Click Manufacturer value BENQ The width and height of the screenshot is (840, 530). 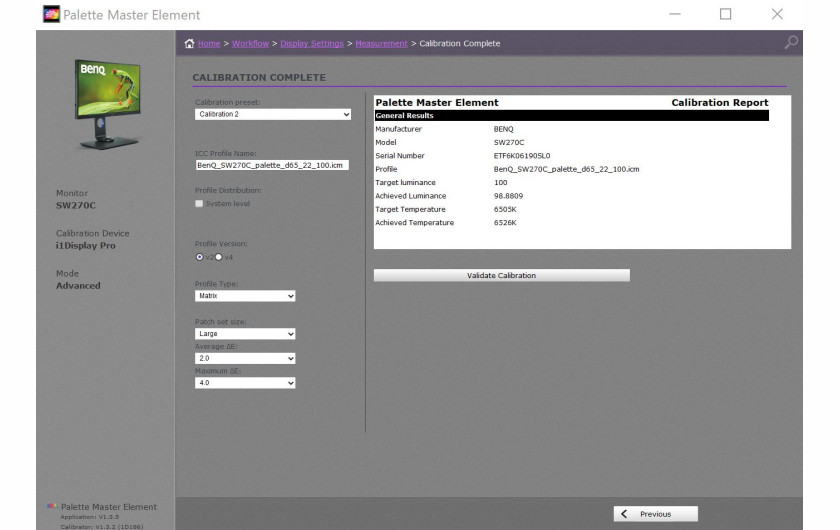[x=504, y=129]
